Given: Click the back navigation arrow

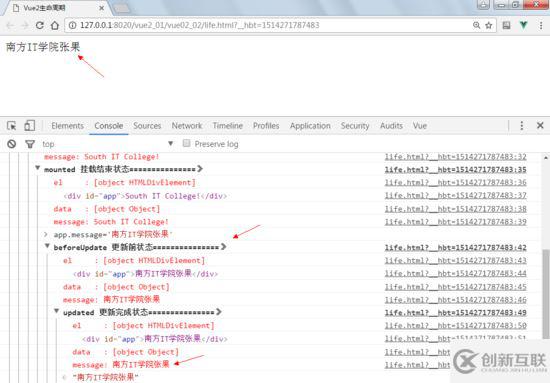Looking at the screenshot, I should 10,25.
